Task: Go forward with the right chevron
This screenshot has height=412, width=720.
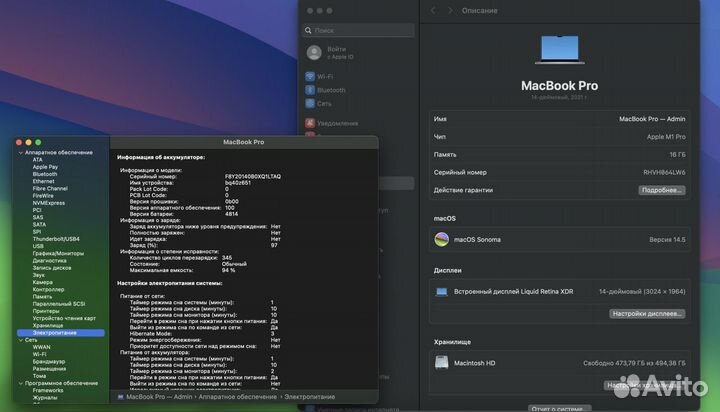Action: point(450,11)
